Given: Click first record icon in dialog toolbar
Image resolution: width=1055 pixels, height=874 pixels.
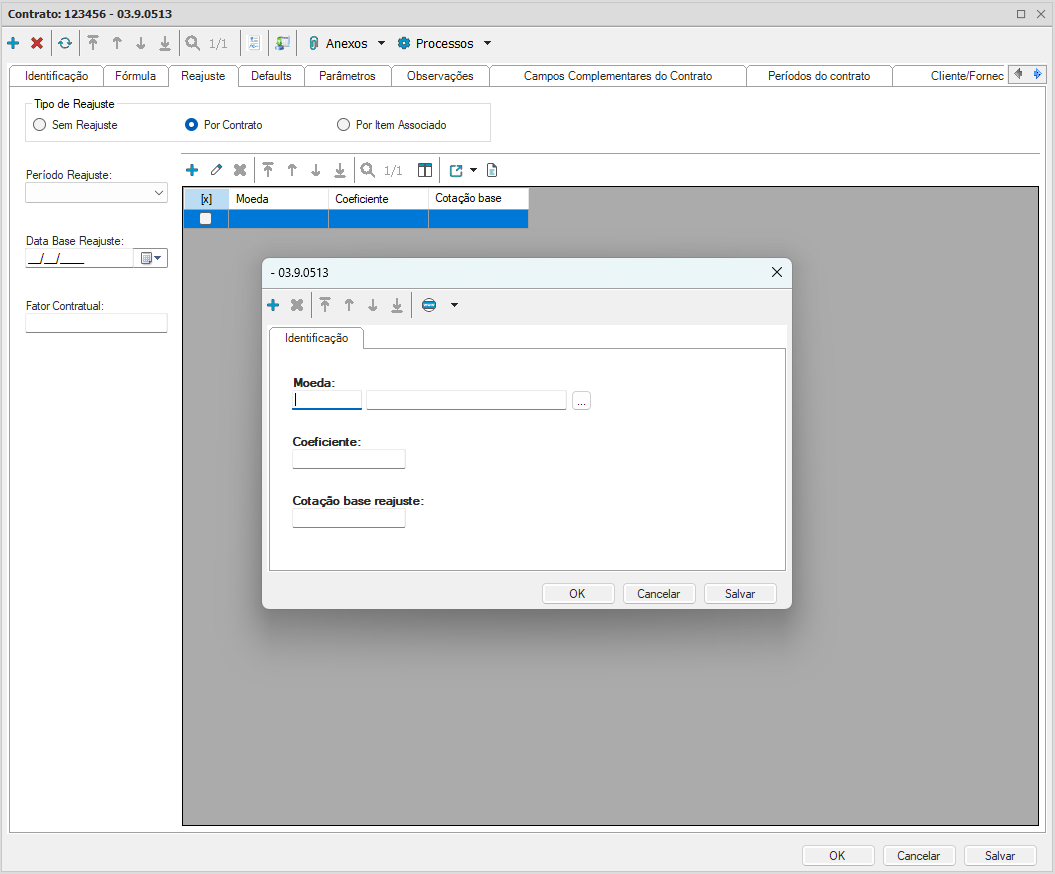Looking at the screenshot, I should pyautogui.click(x=325, y=305).
